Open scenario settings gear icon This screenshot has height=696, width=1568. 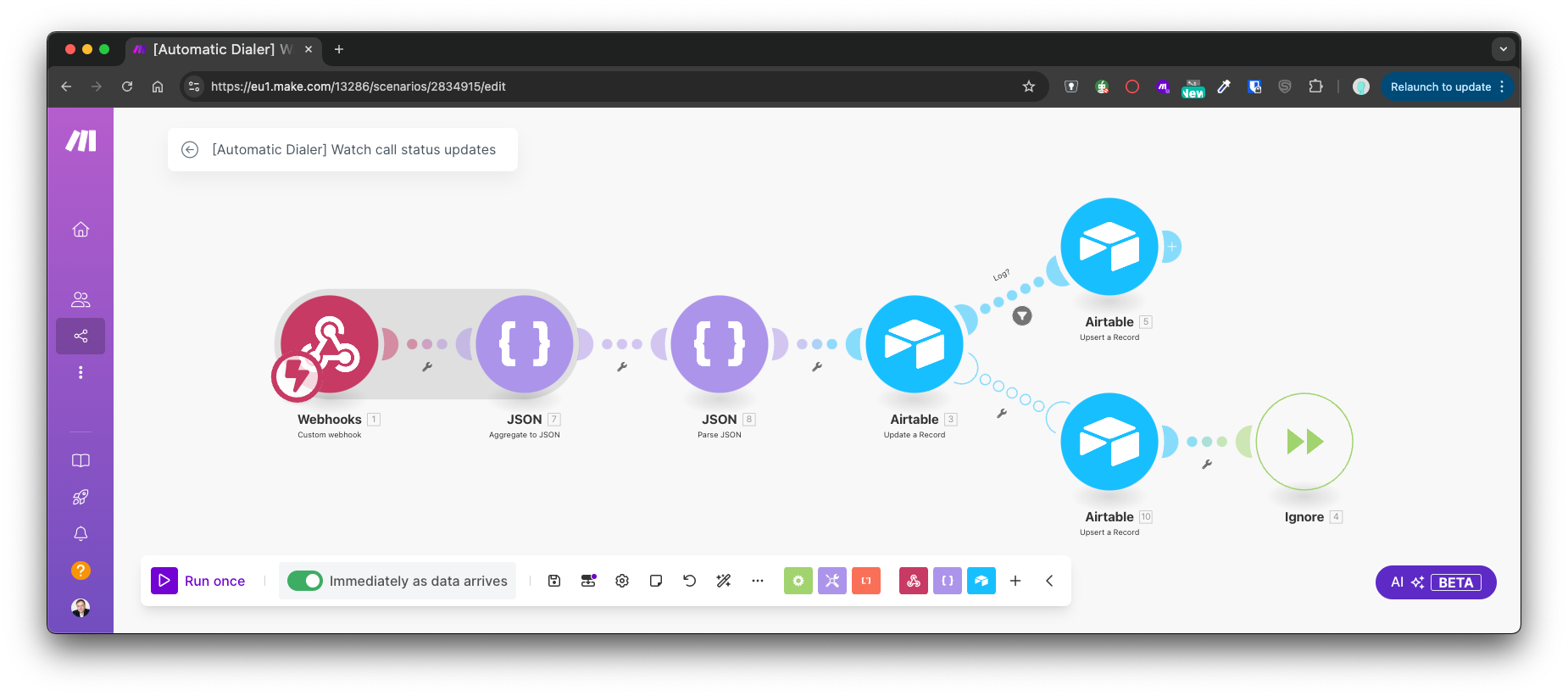[x=622, y=581]
